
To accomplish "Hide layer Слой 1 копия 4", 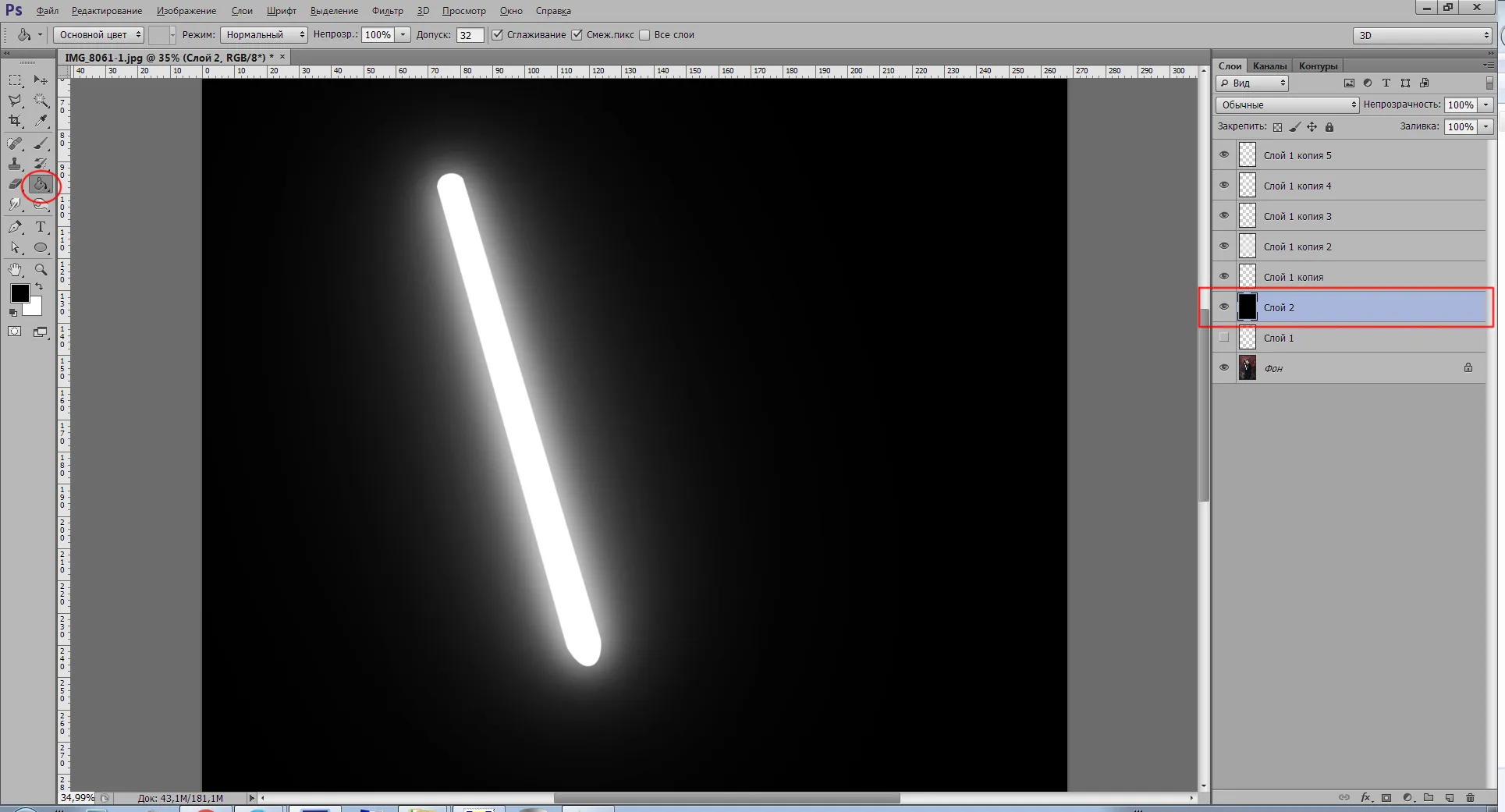I will pos(1223,186).
